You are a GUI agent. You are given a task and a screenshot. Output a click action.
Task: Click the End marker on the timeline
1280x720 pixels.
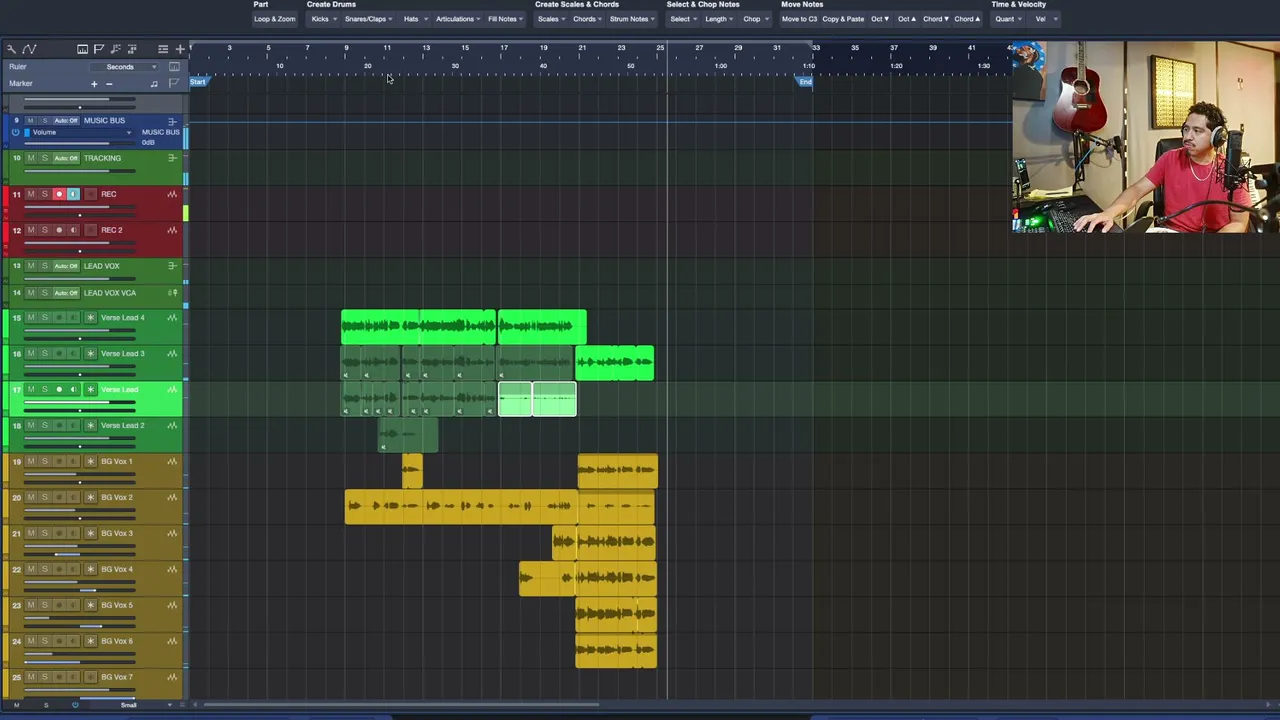click(x=805, y=82)
